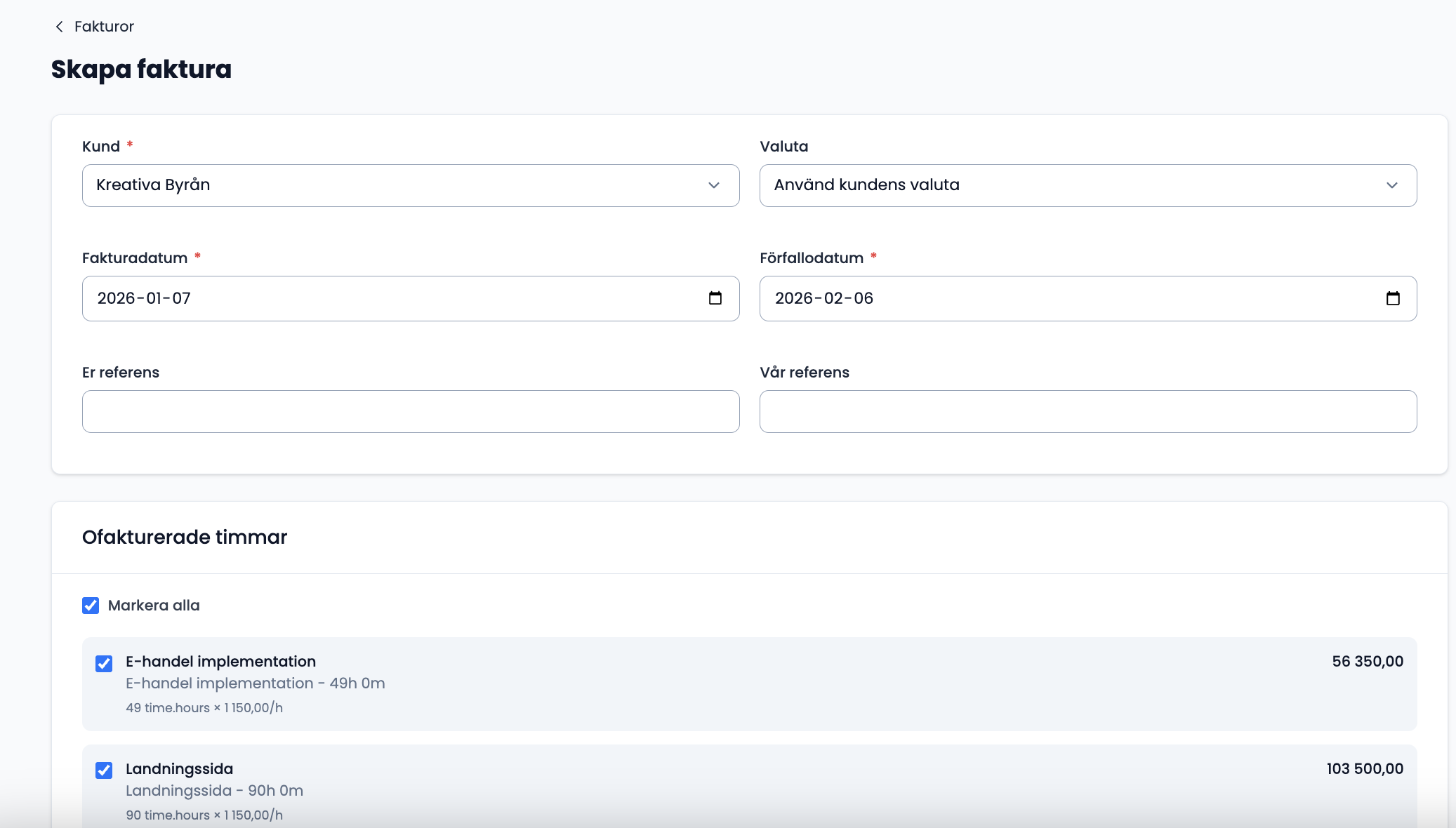
Task: Click the back arrow icon beside Fakturor
Action: [60, 27]
